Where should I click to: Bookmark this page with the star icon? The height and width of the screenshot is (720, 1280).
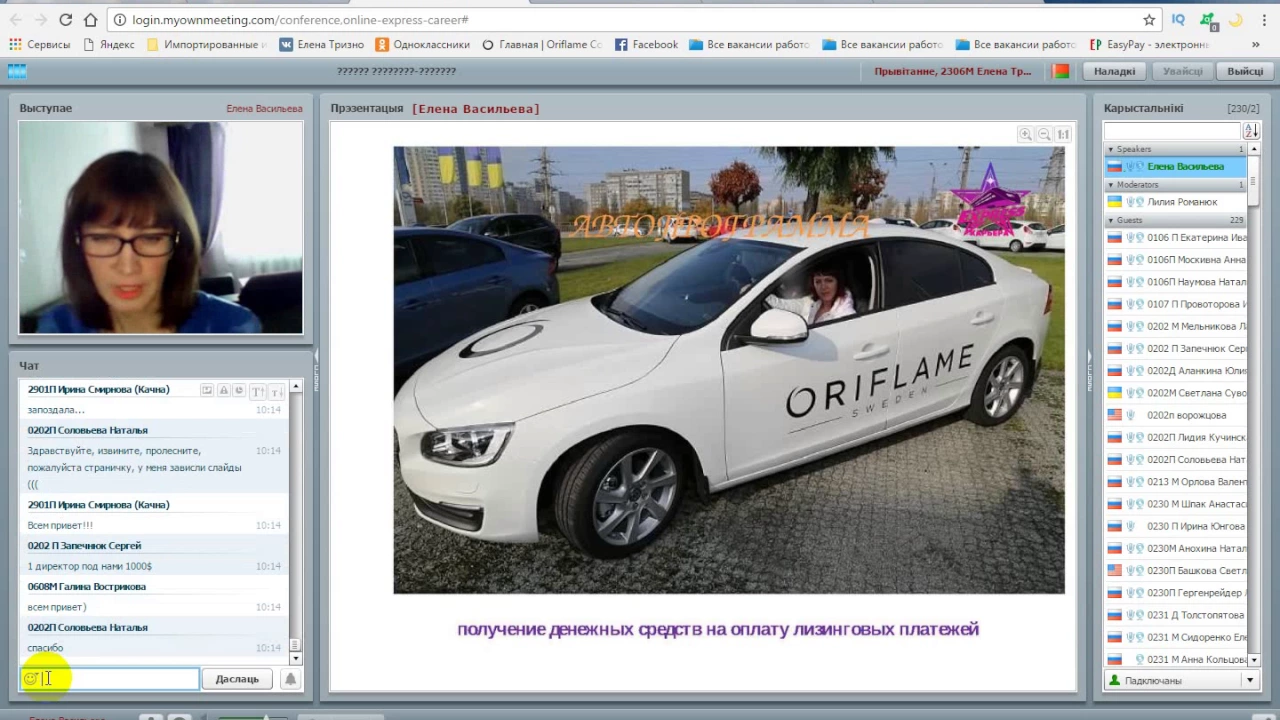pyautogui.click(x=1149, y=20)
